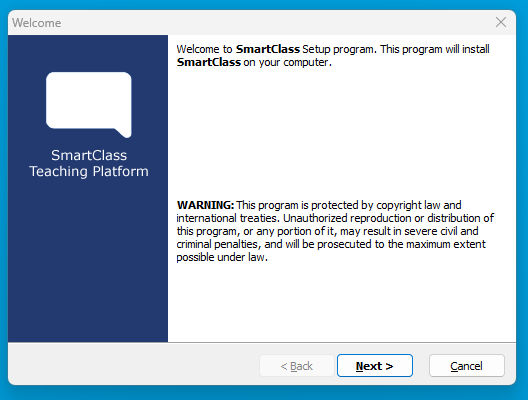Click "possible under law." closing line
This screenshot has width=528, height=400.
click(222, 258)
